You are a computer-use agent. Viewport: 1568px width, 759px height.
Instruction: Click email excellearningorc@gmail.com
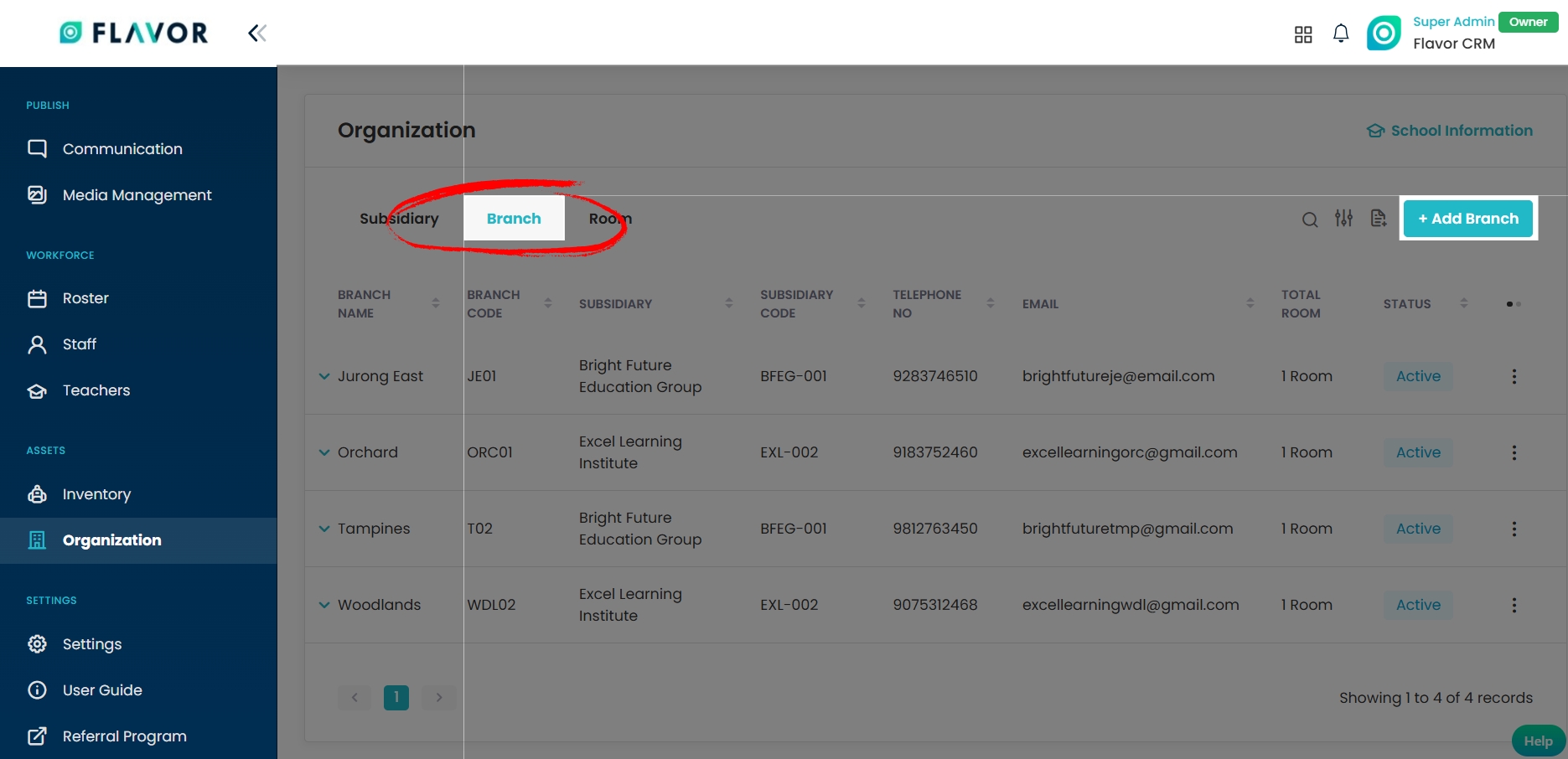[x=1130, y=453]
